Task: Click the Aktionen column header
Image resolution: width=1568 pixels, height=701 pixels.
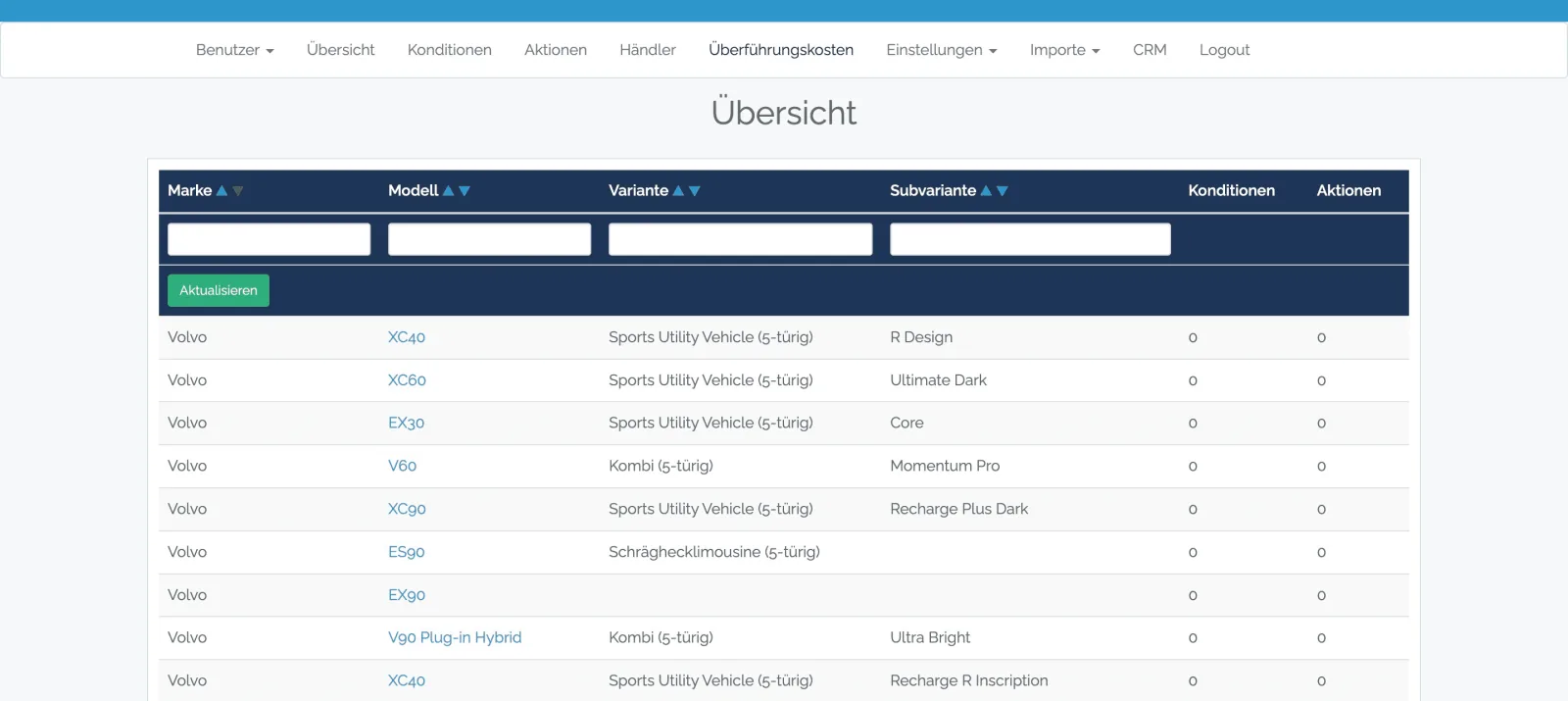Action: [x=1348, y=191]
